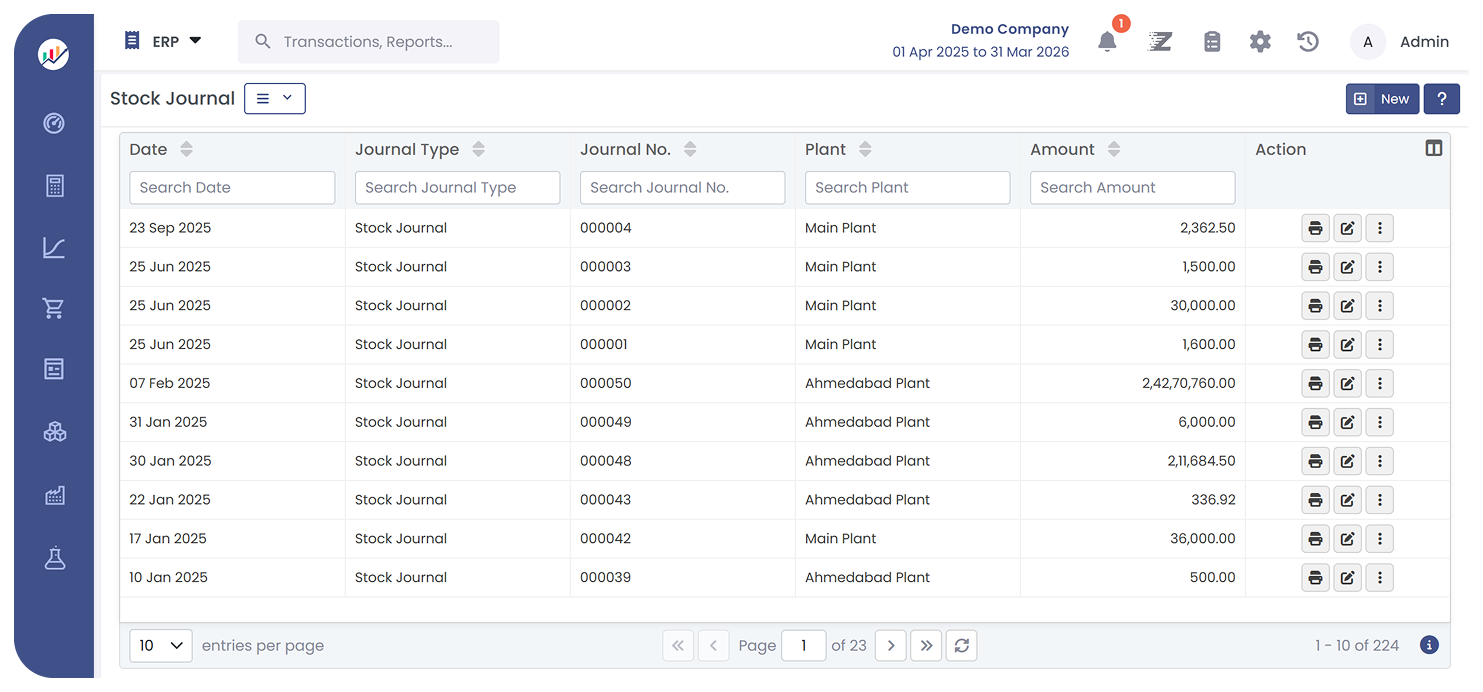The image size is (1483, 692).
Task: Click the info icon in table footer
Action: point(1429,645)
